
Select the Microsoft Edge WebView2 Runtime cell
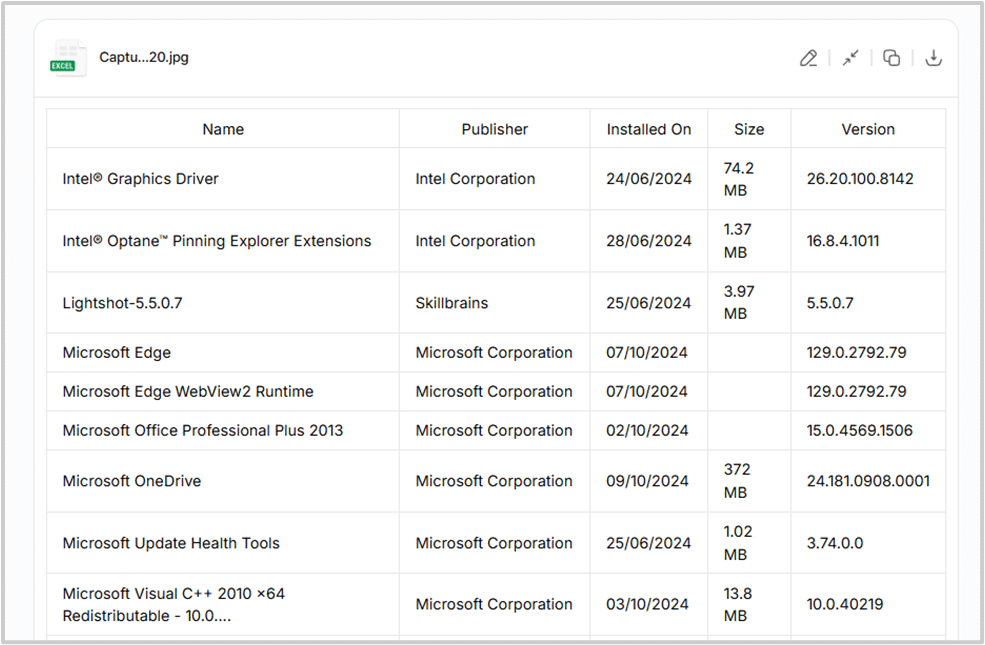point(188,391)
